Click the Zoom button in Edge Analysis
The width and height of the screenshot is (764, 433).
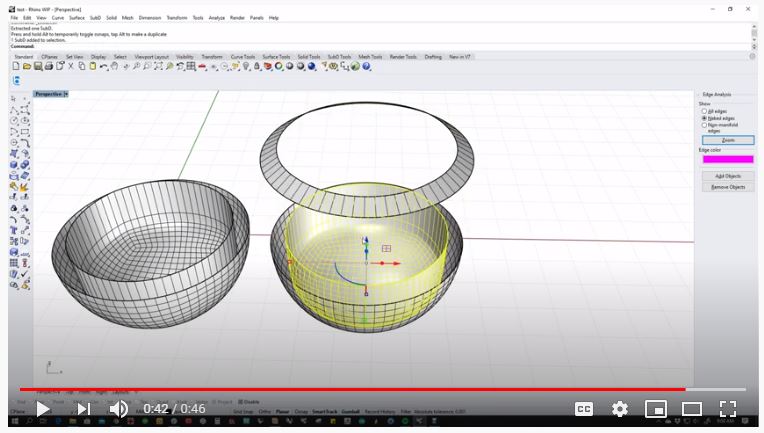(728, 140)
